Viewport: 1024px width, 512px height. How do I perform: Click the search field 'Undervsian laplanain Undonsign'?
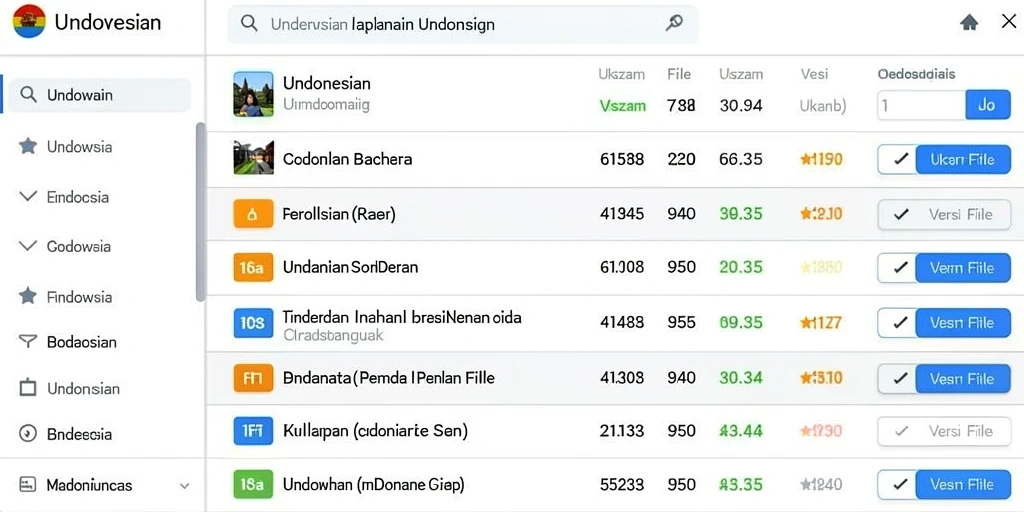(x=462, y=24)
